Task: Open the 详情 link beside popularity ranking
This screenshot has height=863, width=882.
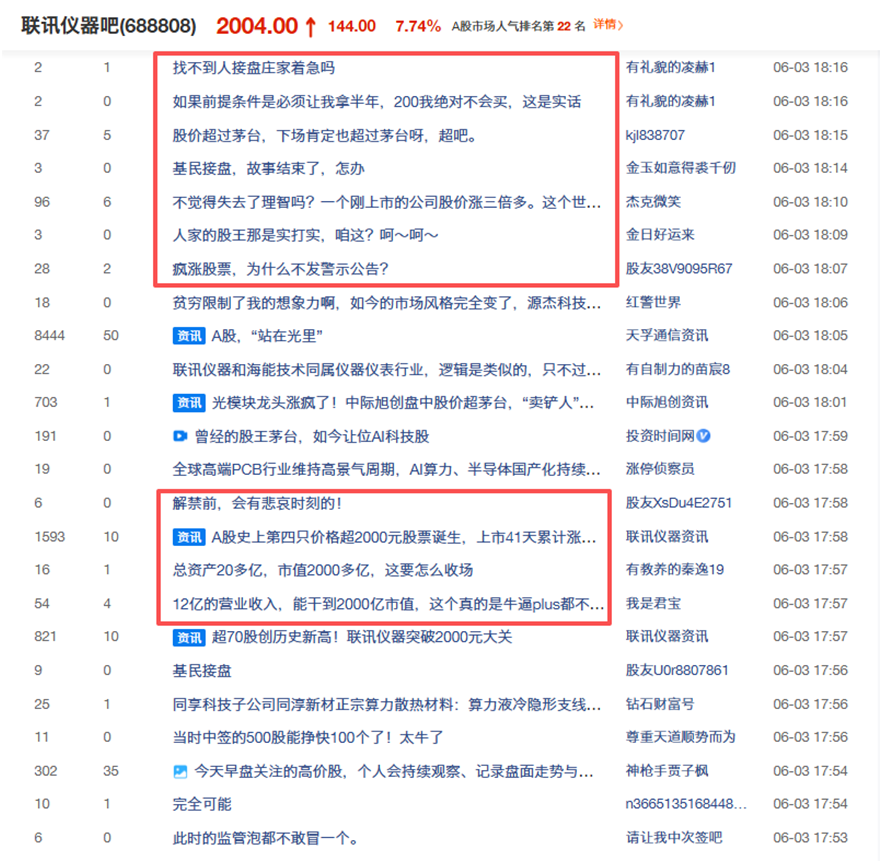Action: (608, 25)
